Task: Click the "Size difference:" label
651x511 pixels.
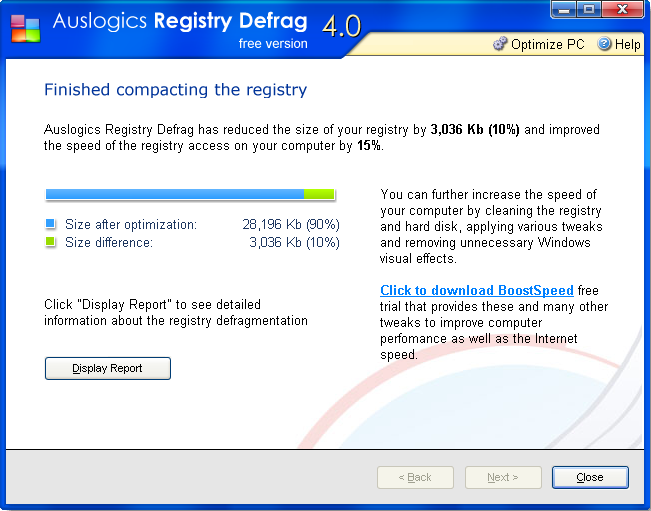Action: 109,242
